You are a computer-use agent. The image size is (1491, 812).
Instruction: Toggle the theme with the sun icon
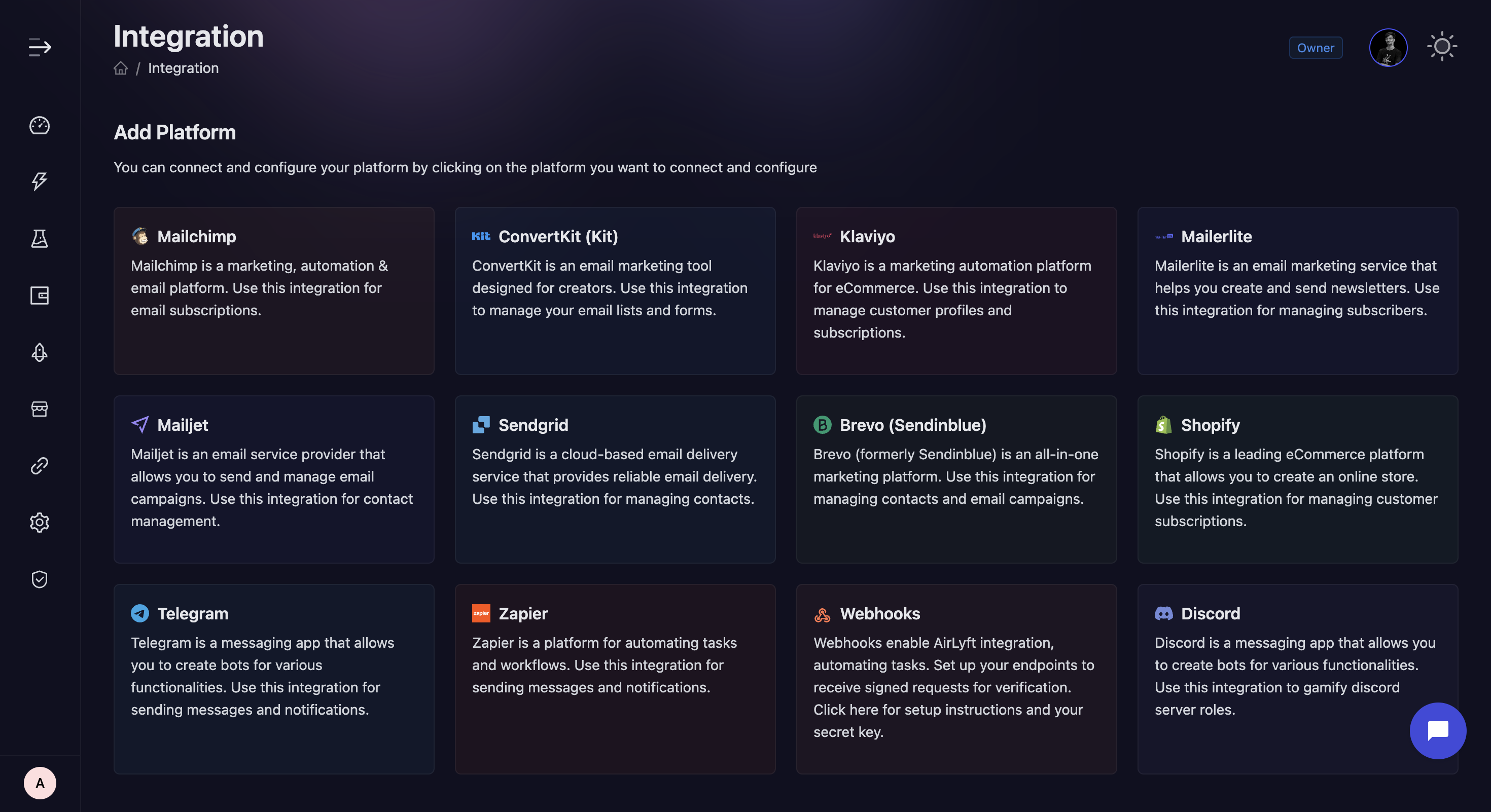[1442, 47]
